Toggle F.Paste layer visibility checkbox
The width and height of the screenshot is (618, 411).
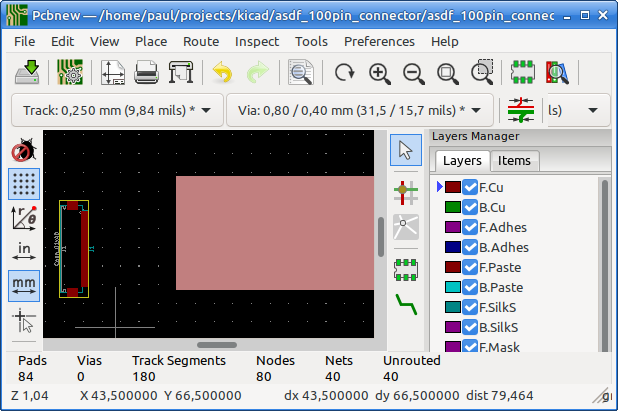pos(470,267)
